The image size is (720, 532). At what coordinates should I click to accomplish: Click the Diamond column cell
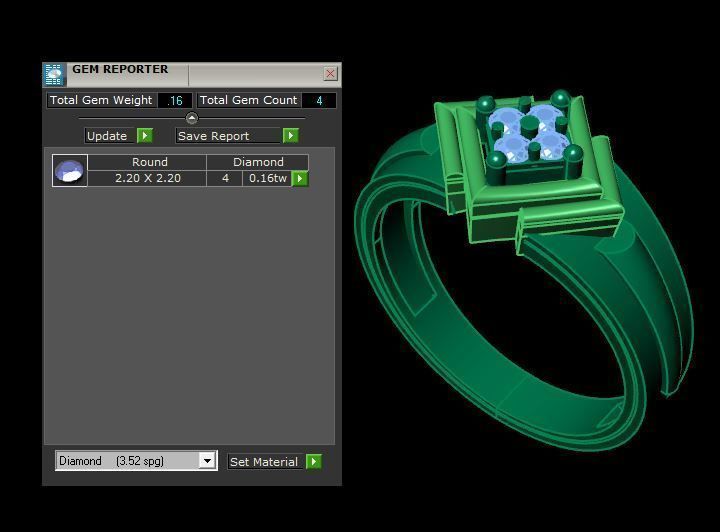click(x=258, y=162)
